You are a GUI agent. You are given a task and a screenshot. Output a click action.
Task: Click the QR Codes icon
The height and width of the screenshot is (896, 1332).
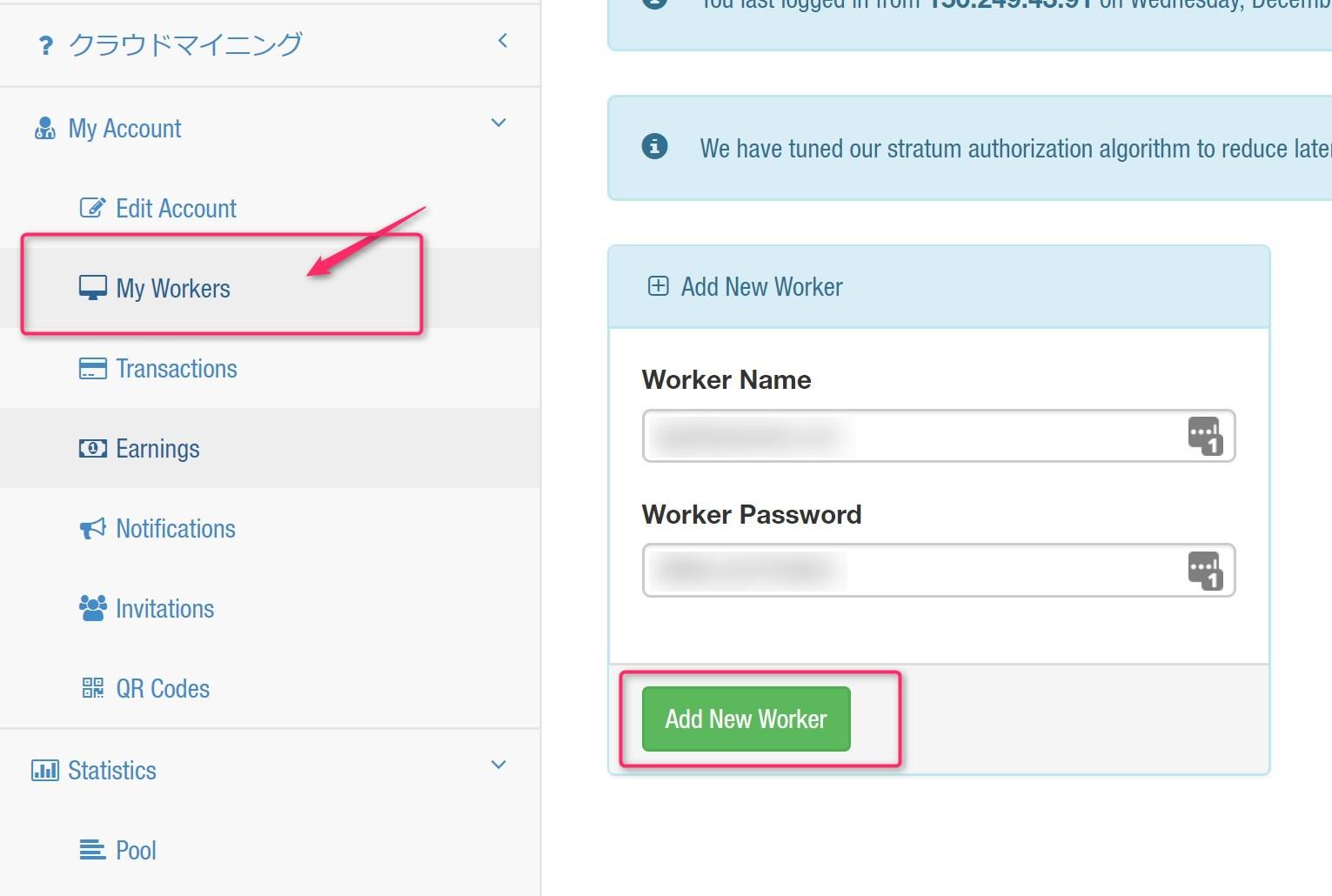[92, 688]
